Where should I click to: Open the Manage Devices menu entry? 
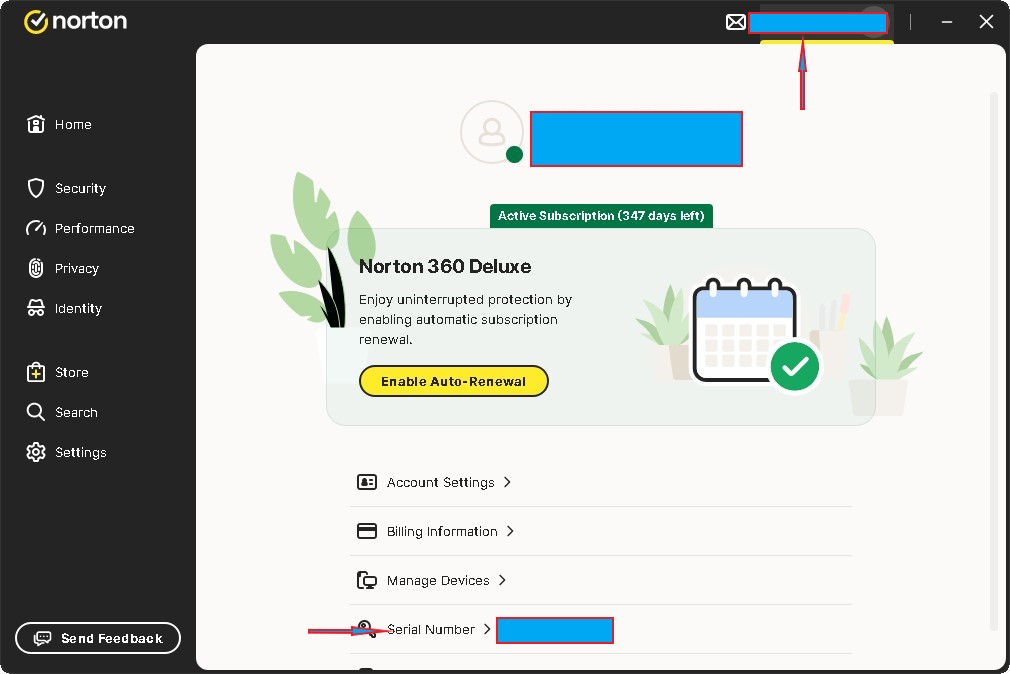(438, 581)
